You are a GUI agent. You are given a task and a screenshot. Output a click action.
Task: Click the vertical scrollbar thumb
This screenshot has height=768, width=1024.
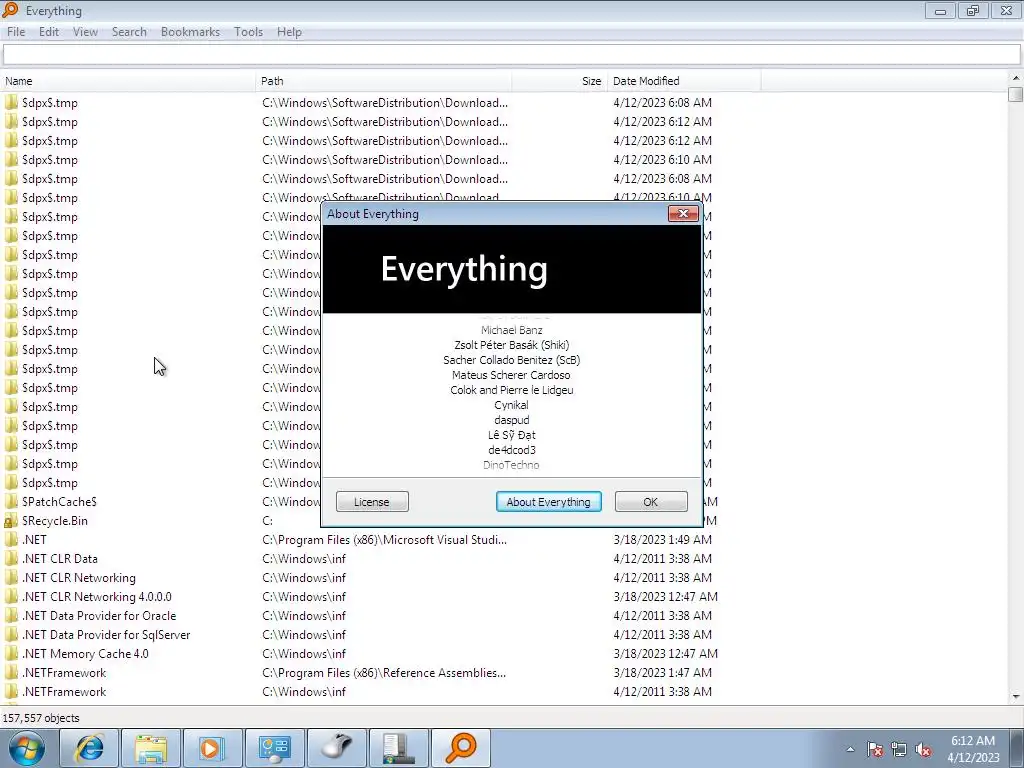coord(1016,94)
